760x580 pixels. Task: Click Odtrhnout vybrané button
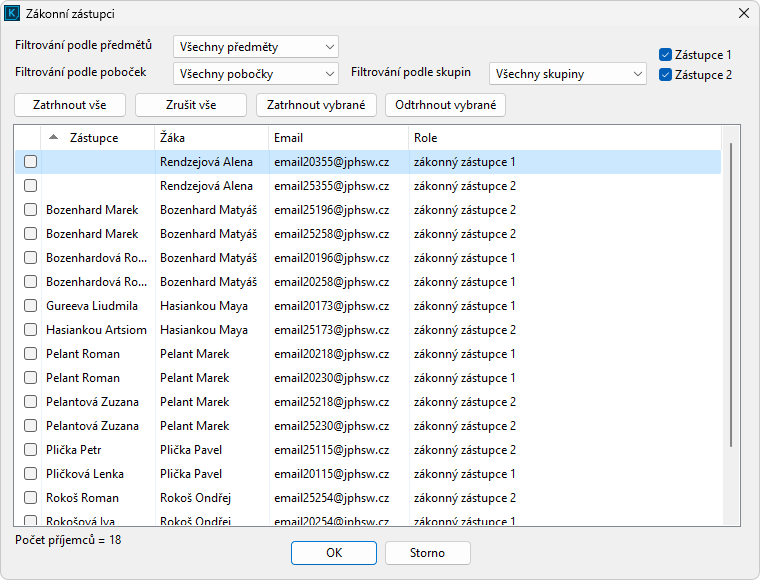click(x=445, y=105)
